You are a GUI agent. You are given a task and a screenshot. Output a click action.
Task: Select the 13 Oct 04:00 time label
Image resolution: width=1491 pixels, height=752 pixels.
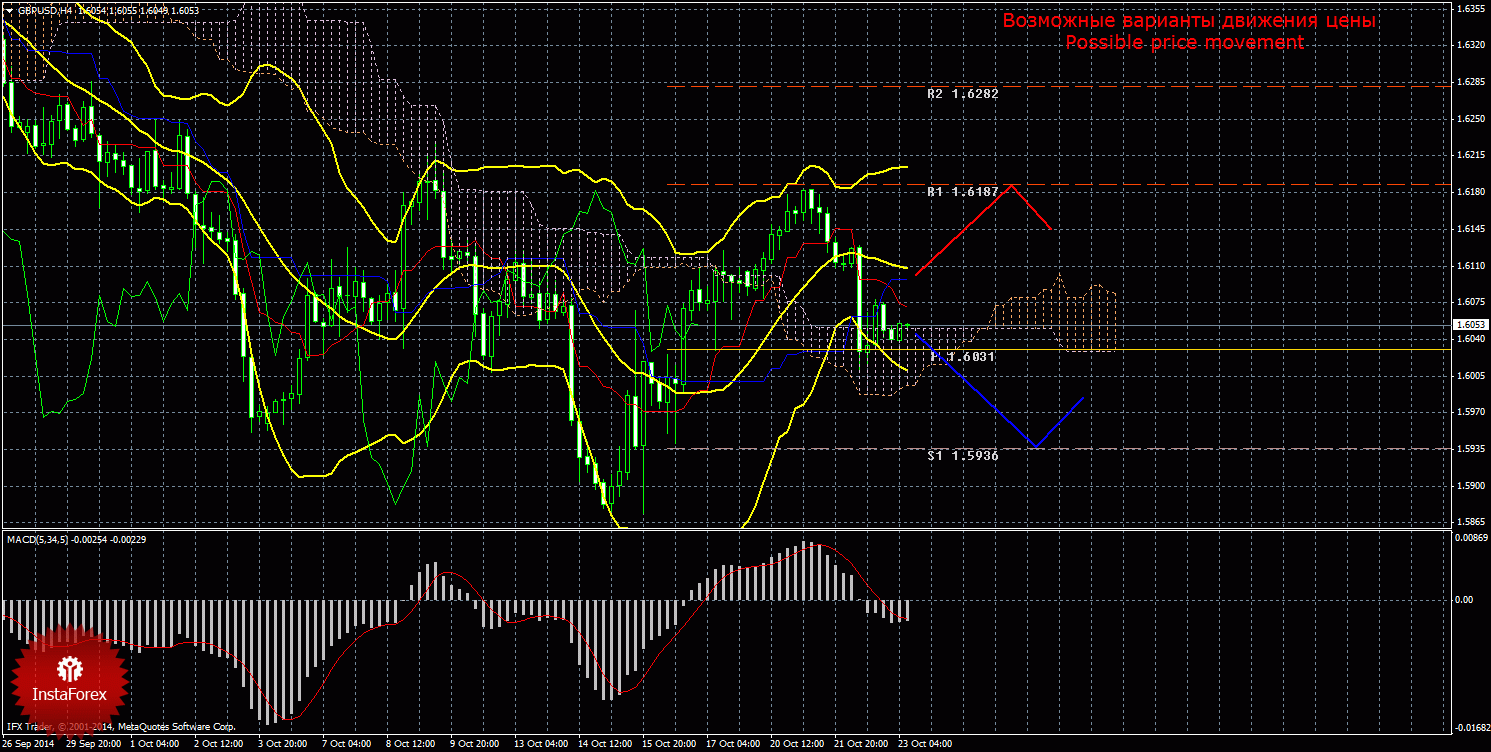click(x=540, y=744)
